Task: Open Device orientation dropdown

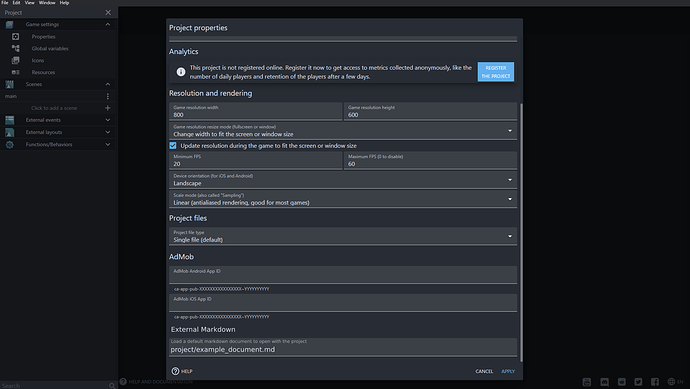Action: pos(343,180)
